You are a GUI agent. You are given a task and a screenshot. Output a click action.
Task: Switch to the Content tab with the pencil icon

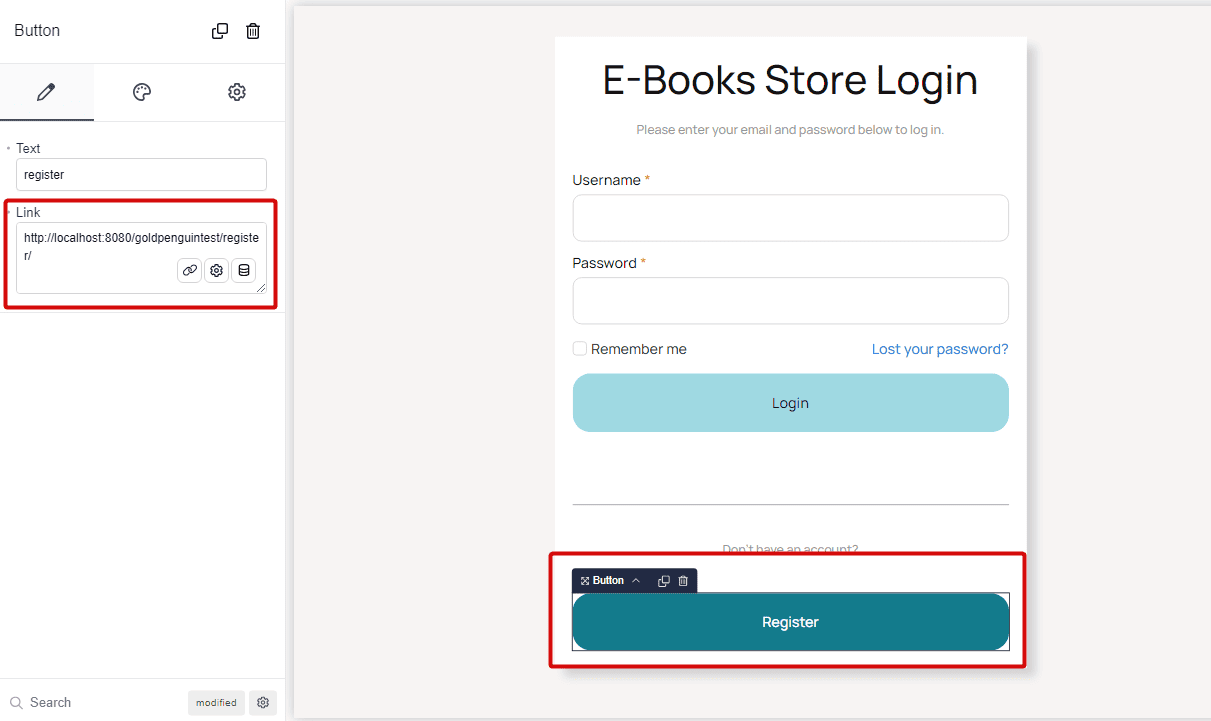(x=46, y=92)
